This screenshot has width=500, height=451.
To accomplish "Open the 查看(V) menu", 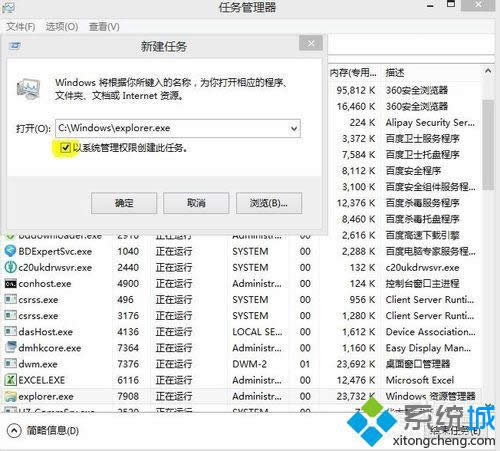I will [104, 26].
